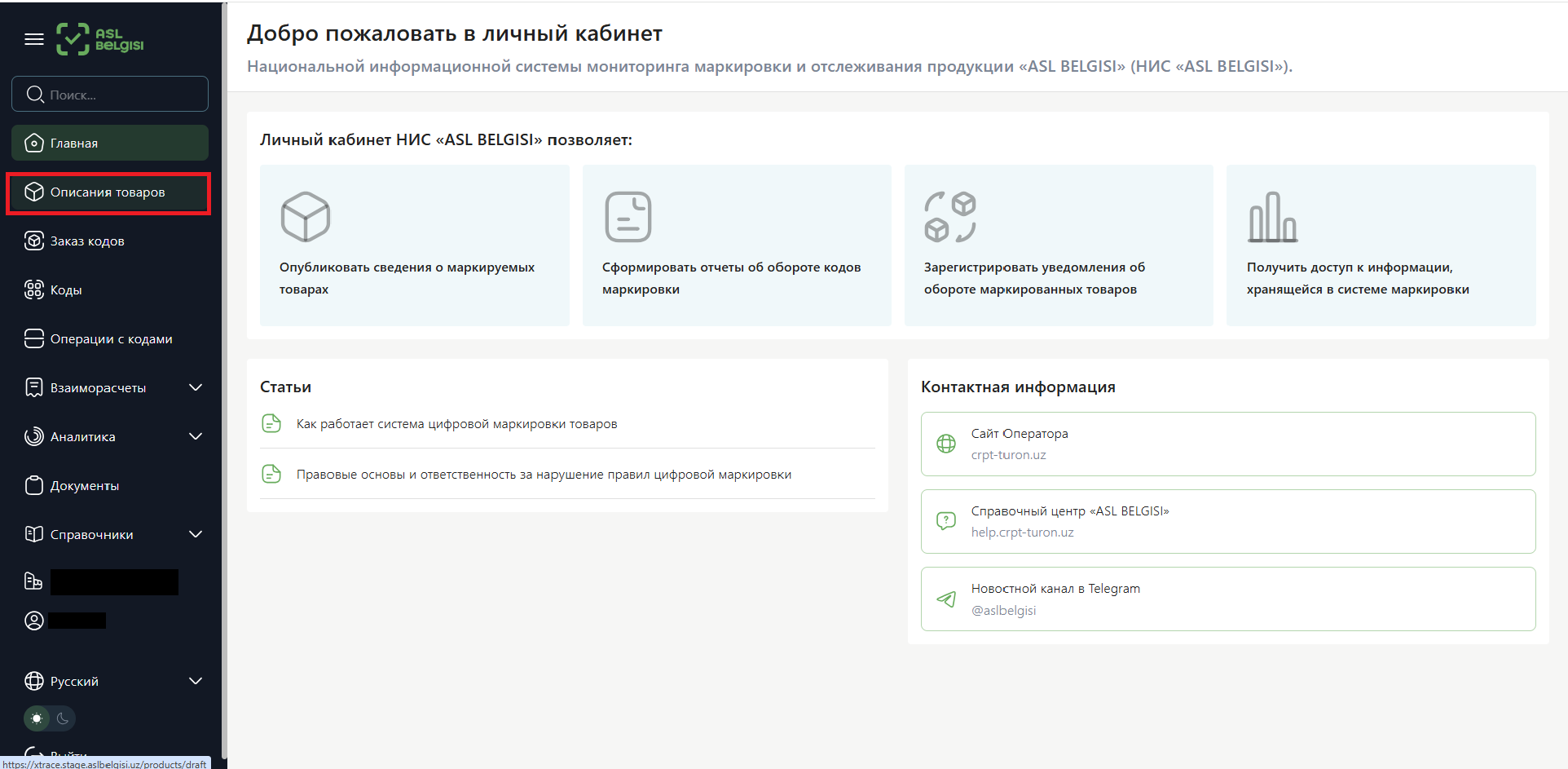The height and width of the screenshot is (769, 1568).
Task: Open Описания товаров menu item
Action: pos(108,192)
